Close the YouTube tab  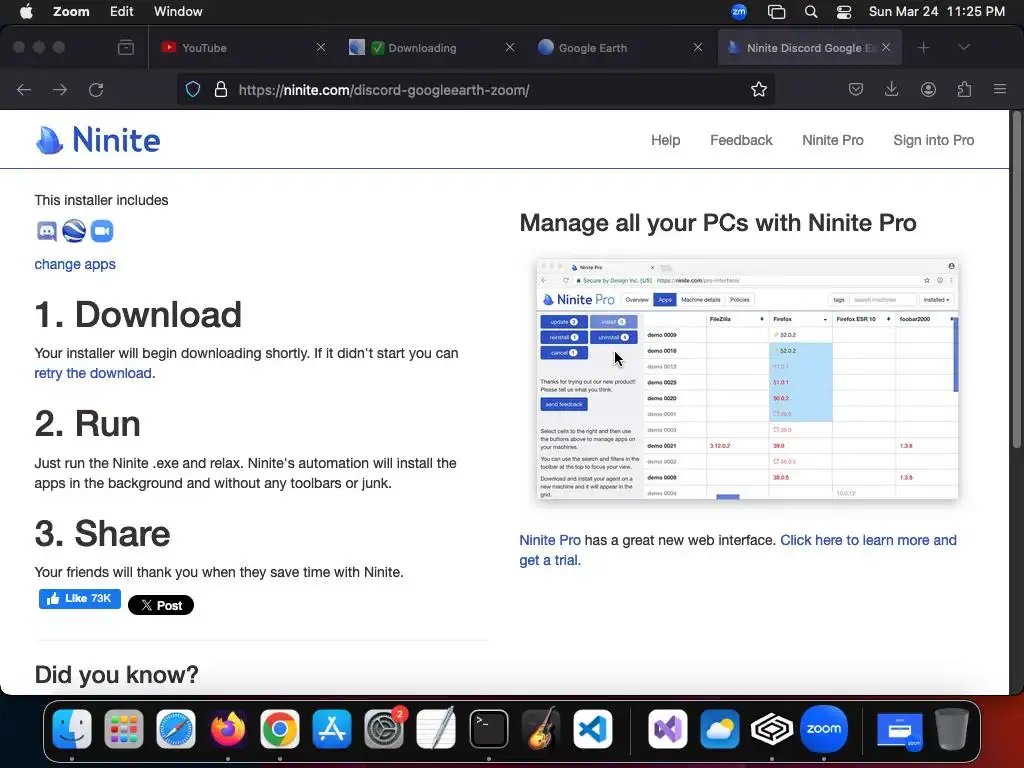pyautogui.click(x=321, y=48)
